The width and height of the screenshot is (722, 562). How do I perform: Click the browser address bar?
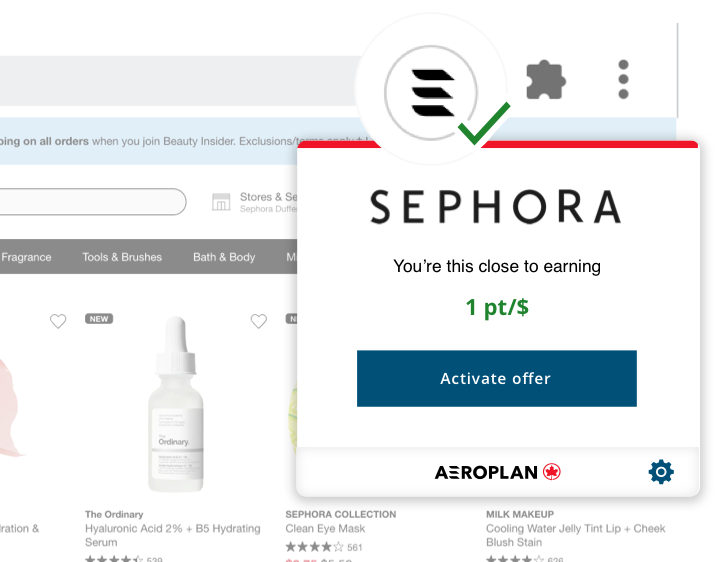[180, 81]
